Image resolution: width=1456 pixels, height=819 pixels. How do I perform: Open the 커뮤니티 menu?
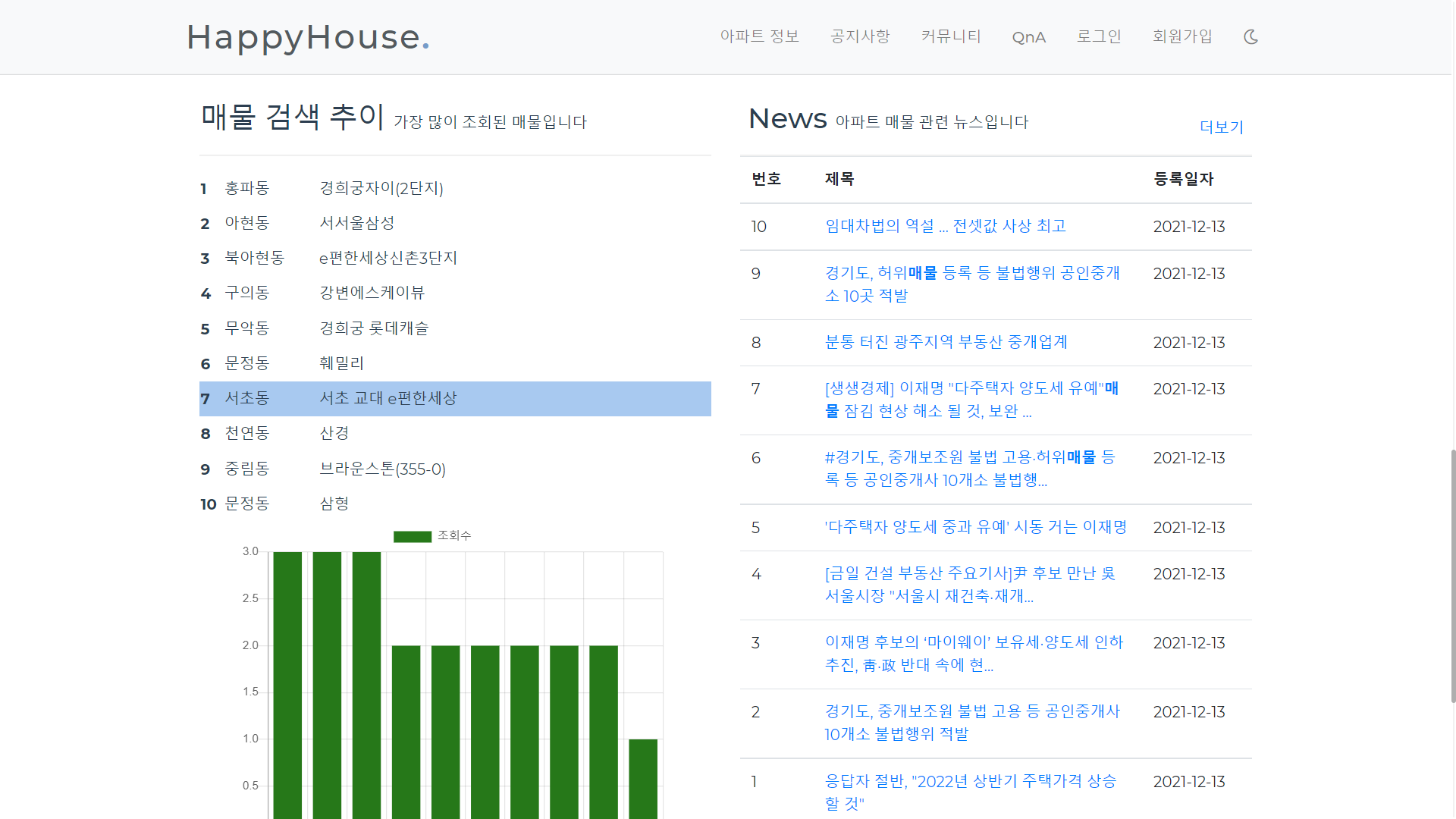click(951, 36)
